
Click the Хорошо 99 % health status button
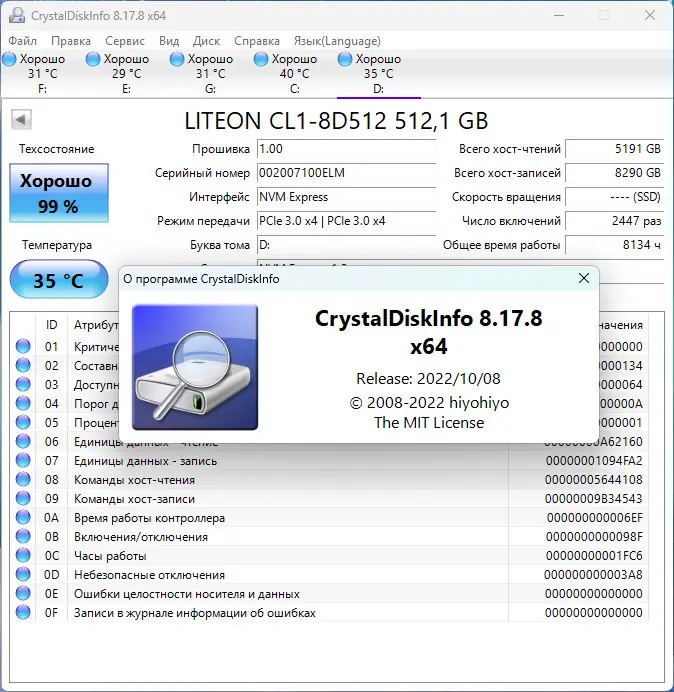[x=59, y=193]
